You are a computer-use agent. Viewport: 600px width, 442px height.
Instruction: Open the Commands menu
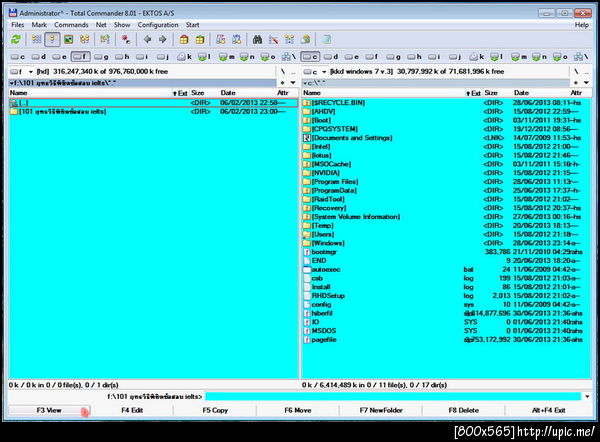71,24
